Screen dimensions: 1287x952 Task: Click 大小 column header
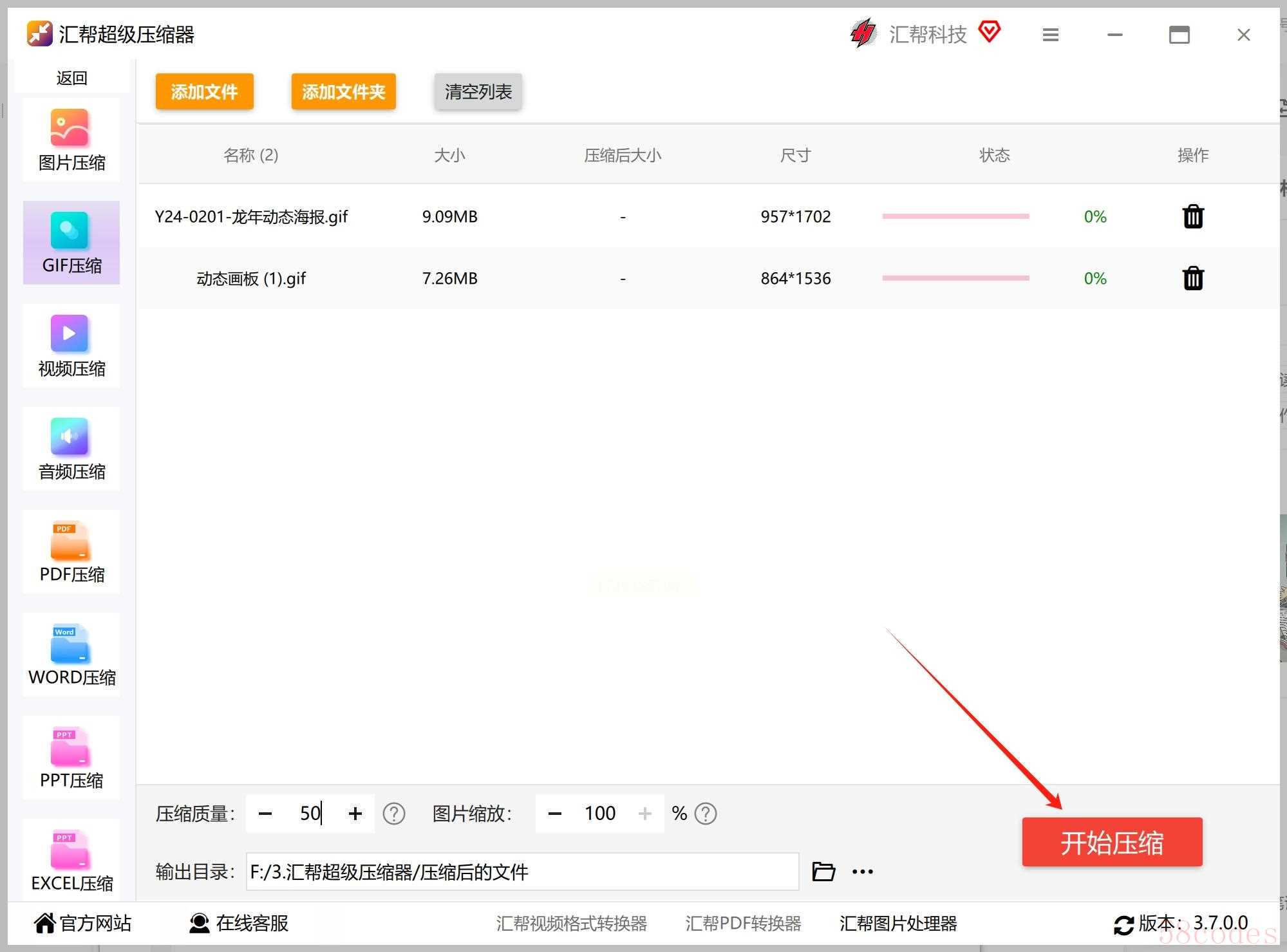(450, 155)
